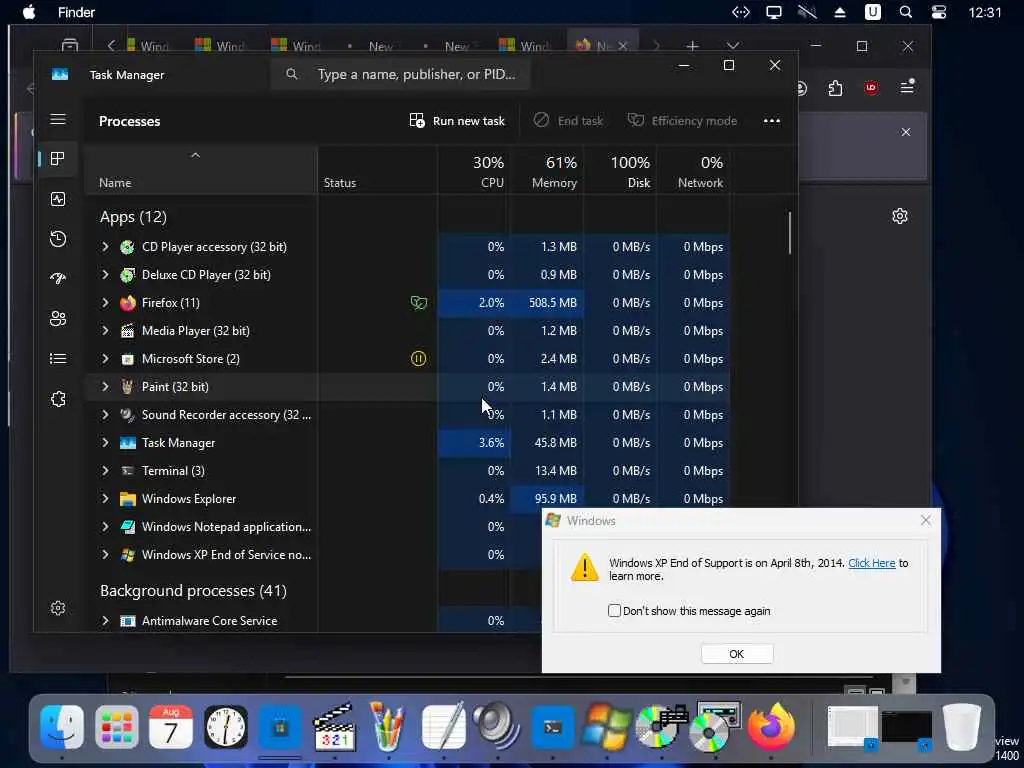Open Performance page in Task Manager sidebar
1024x768 pixels.
(x=58, y=199)
